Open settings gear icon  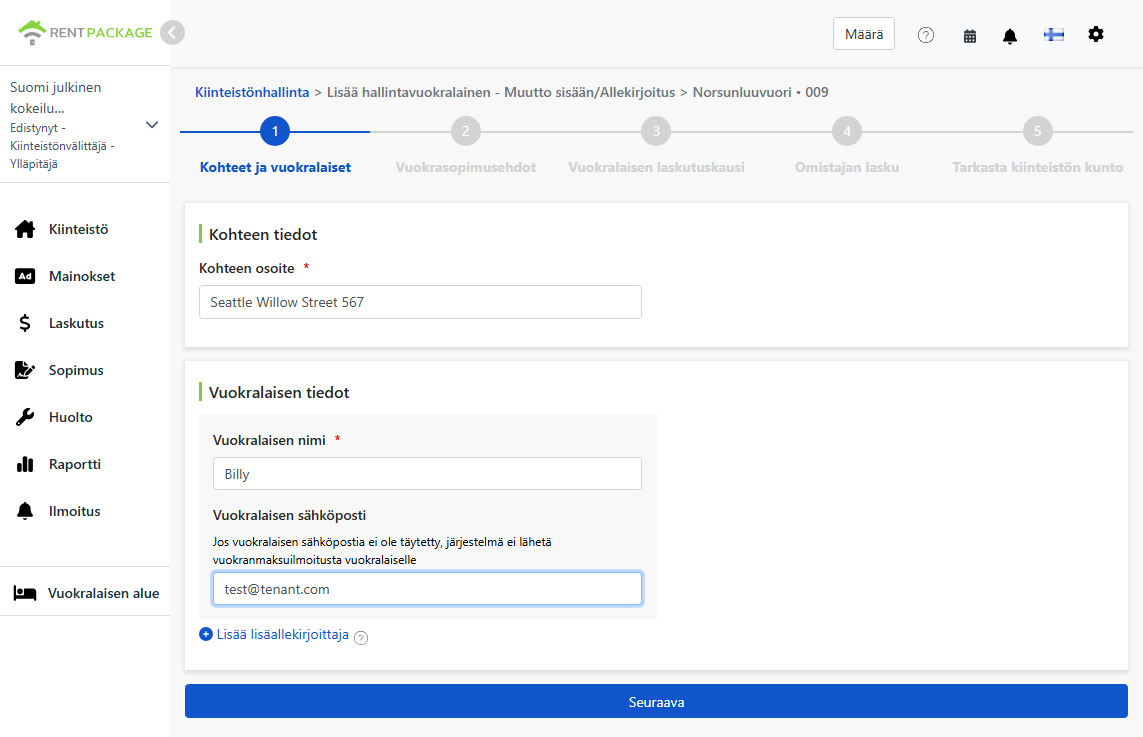click(1096, 34)
